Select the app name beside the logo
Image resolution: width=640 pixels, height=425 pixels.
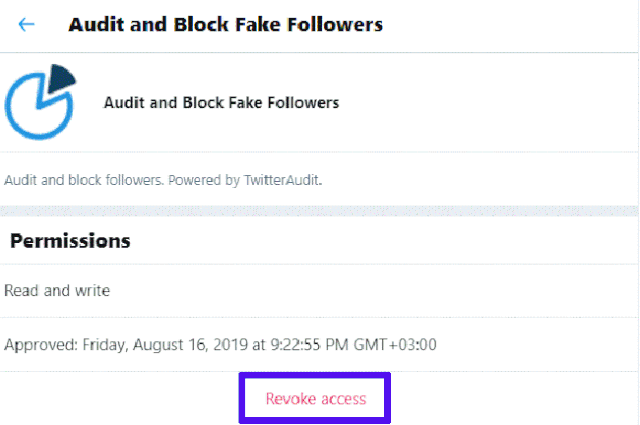pyautogui.click(x=221, y=102)
